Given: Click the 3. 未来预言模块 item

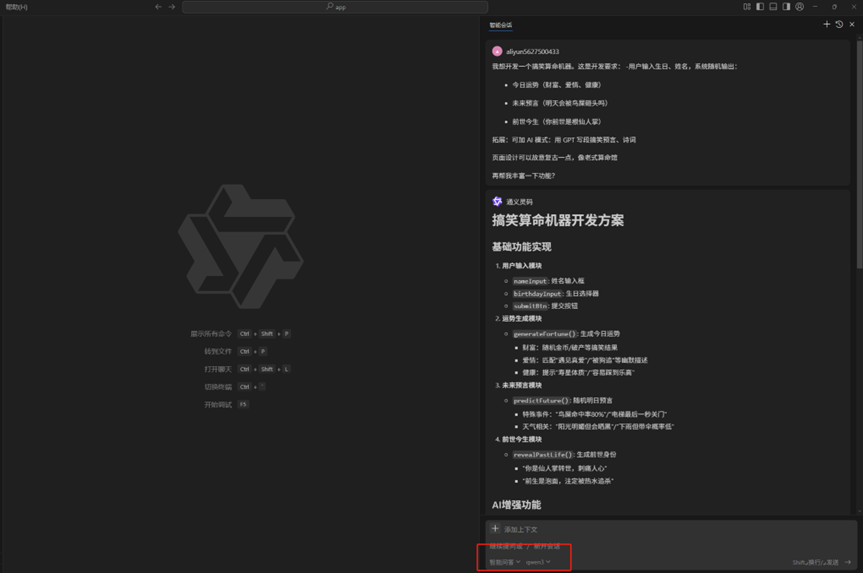Looking at the screenshot, I should click(518, 385).
